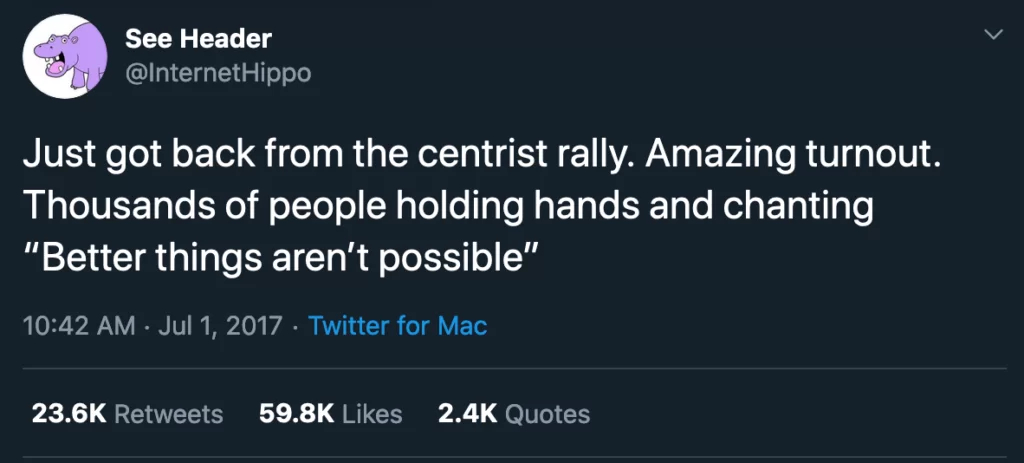The height and width of the screenshot is (463, 1024).
Task: Open the @InternetHippo handle link
Action: pos(218,71)
